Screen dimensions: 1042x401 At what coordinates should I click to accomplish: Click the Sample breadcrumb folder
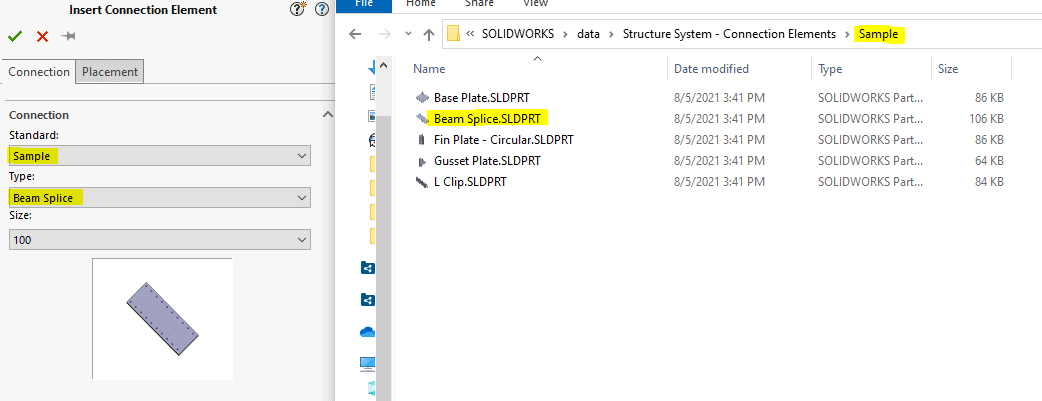click(879, 34)
